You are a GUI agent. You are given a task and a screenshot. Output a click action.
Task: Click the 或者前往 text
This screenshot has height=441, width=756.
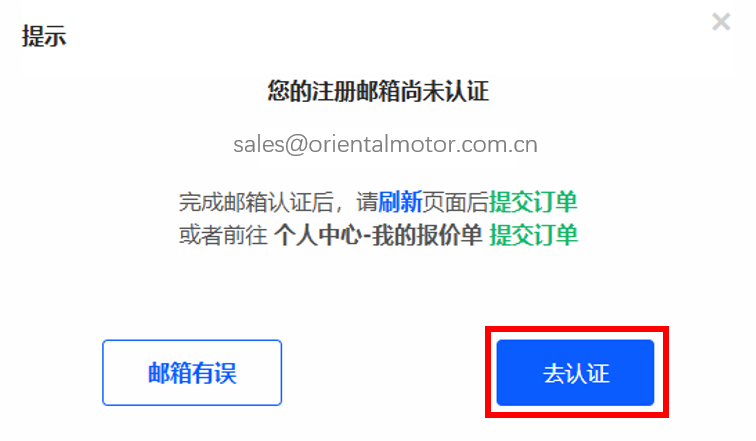coord(223,235)
